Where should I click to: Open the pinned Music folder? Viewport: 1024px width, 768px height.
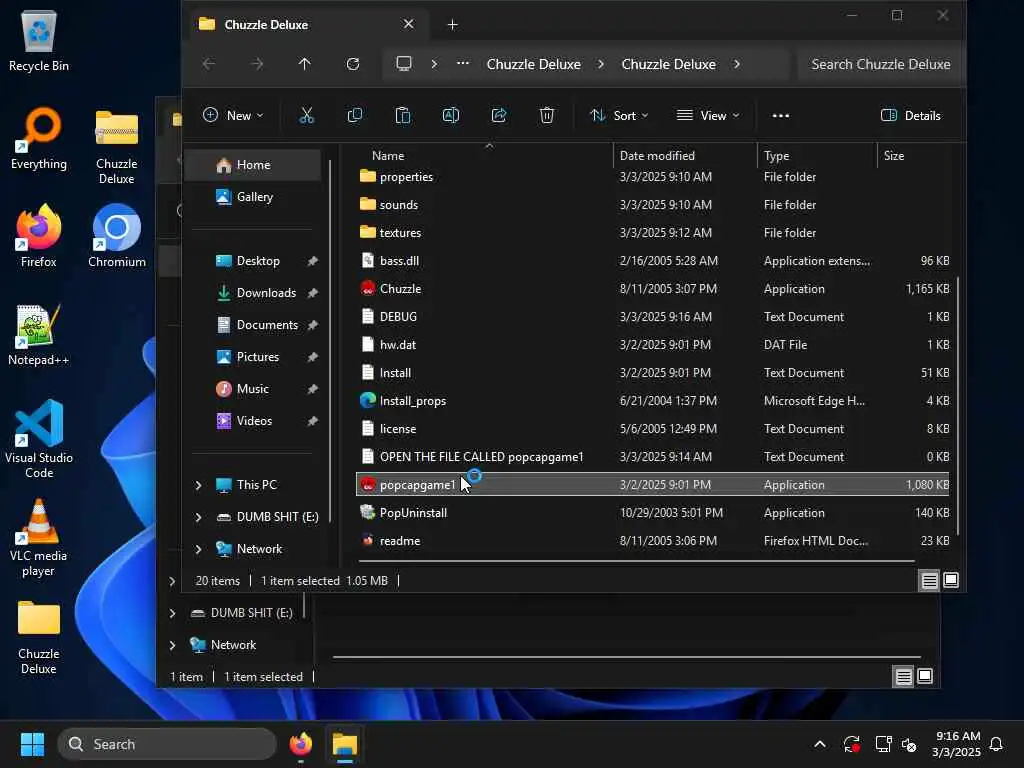click(253, 389)
